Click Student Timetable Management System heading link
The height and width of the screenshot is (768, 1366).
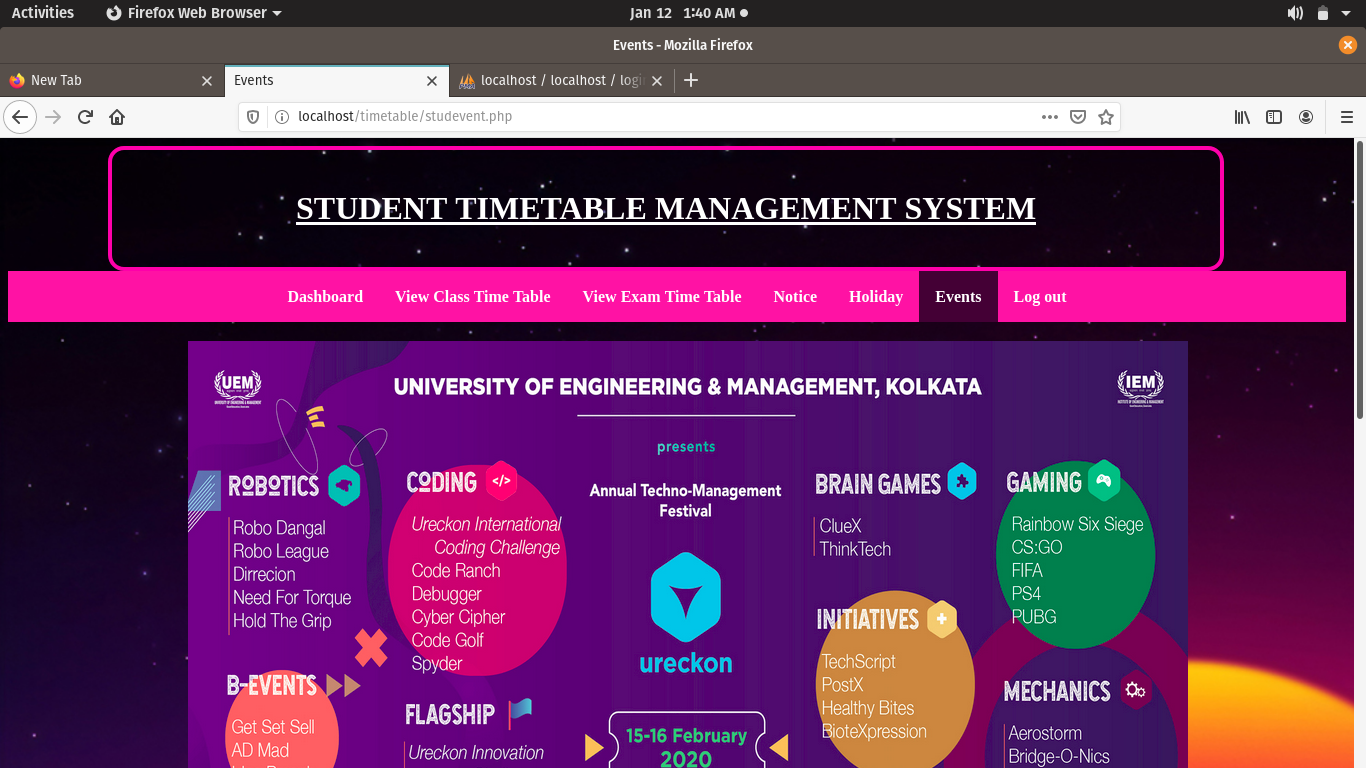coord(666,208)
